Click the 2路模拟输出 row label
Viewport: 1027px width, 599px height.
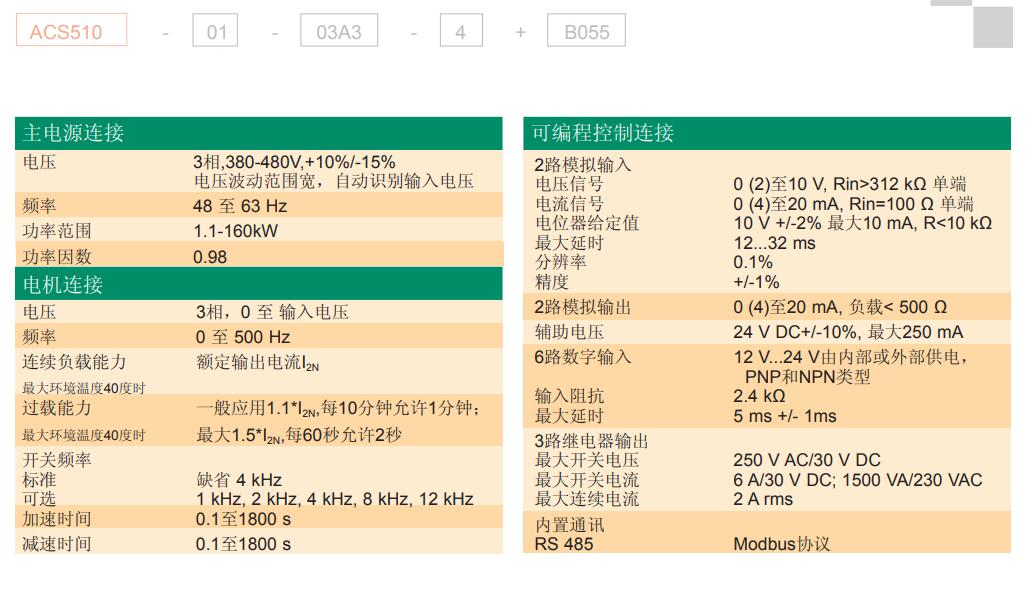582,307
